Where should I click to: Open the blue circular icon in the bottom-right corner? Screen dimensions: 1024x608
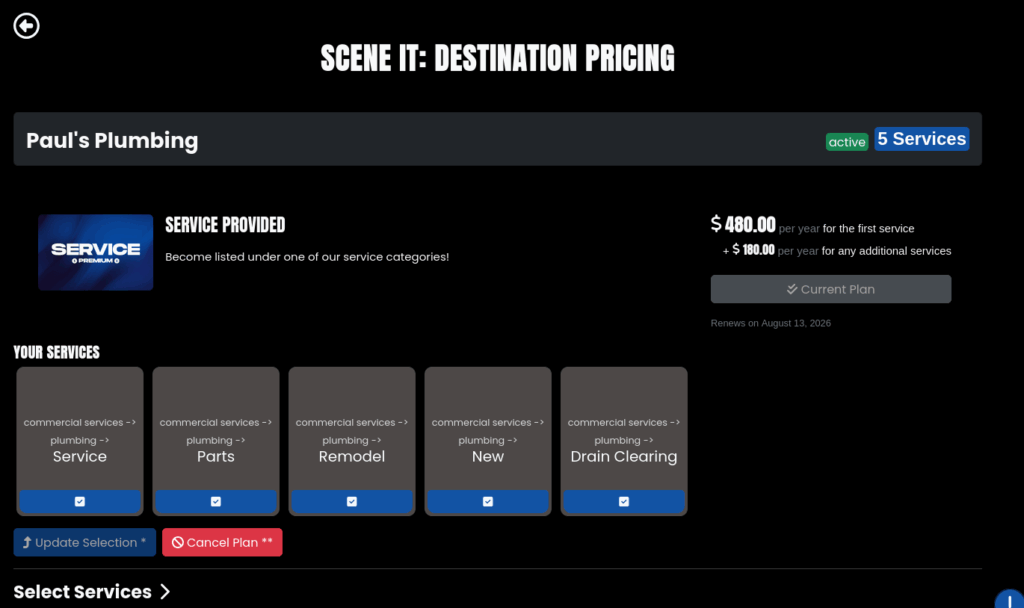[1010, 597]
